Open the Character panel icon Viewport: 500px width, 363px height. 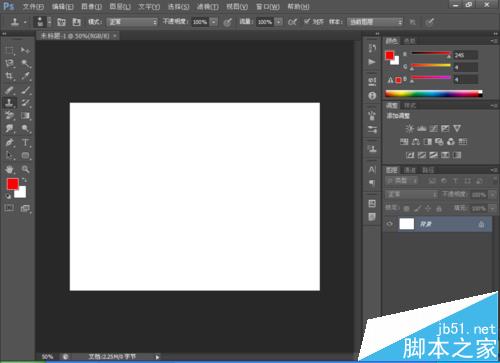tap(372, 169)
